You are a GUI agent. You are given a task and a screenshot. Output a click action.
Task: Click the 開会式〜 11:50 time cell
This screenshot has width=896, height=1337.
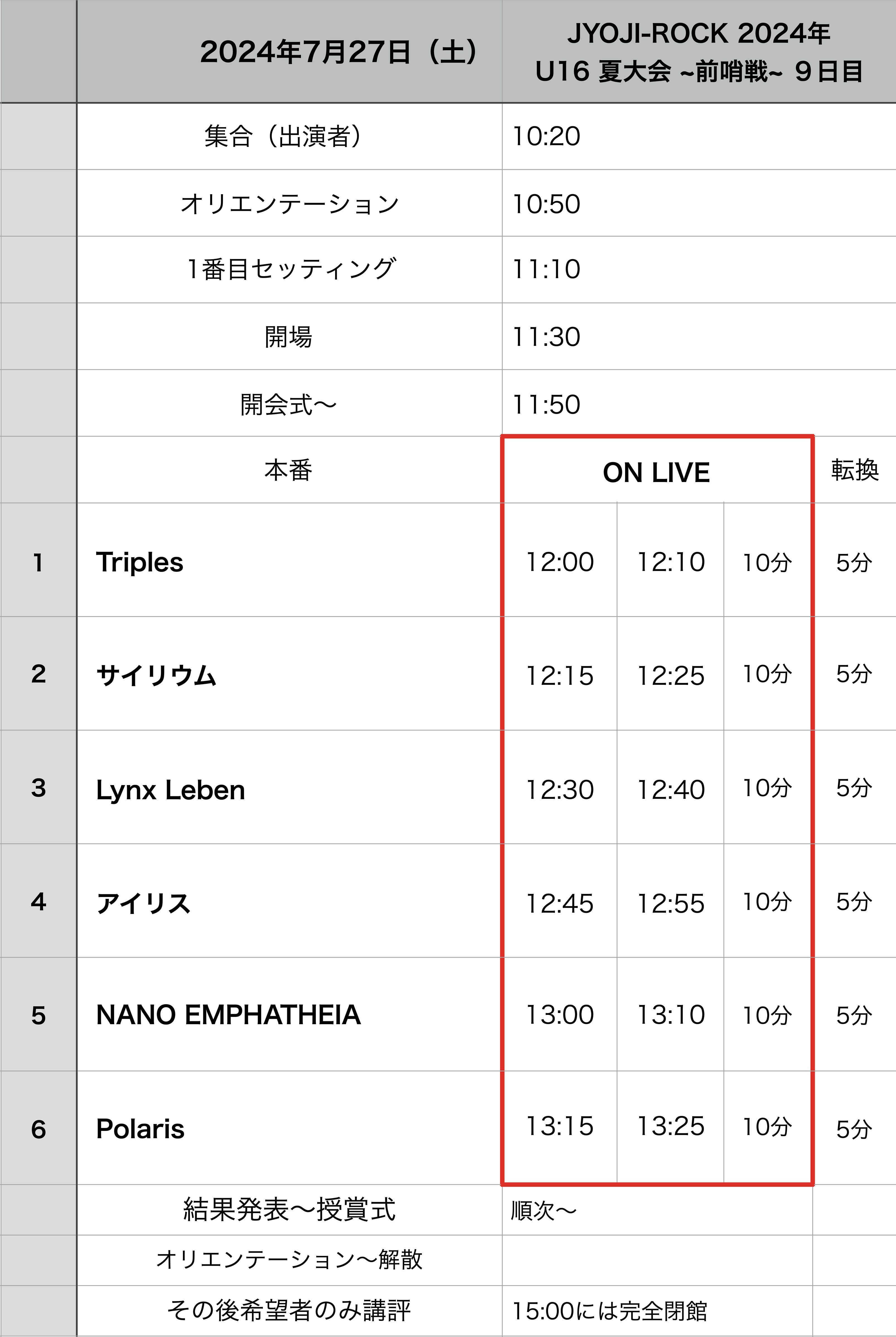[699, 404]
